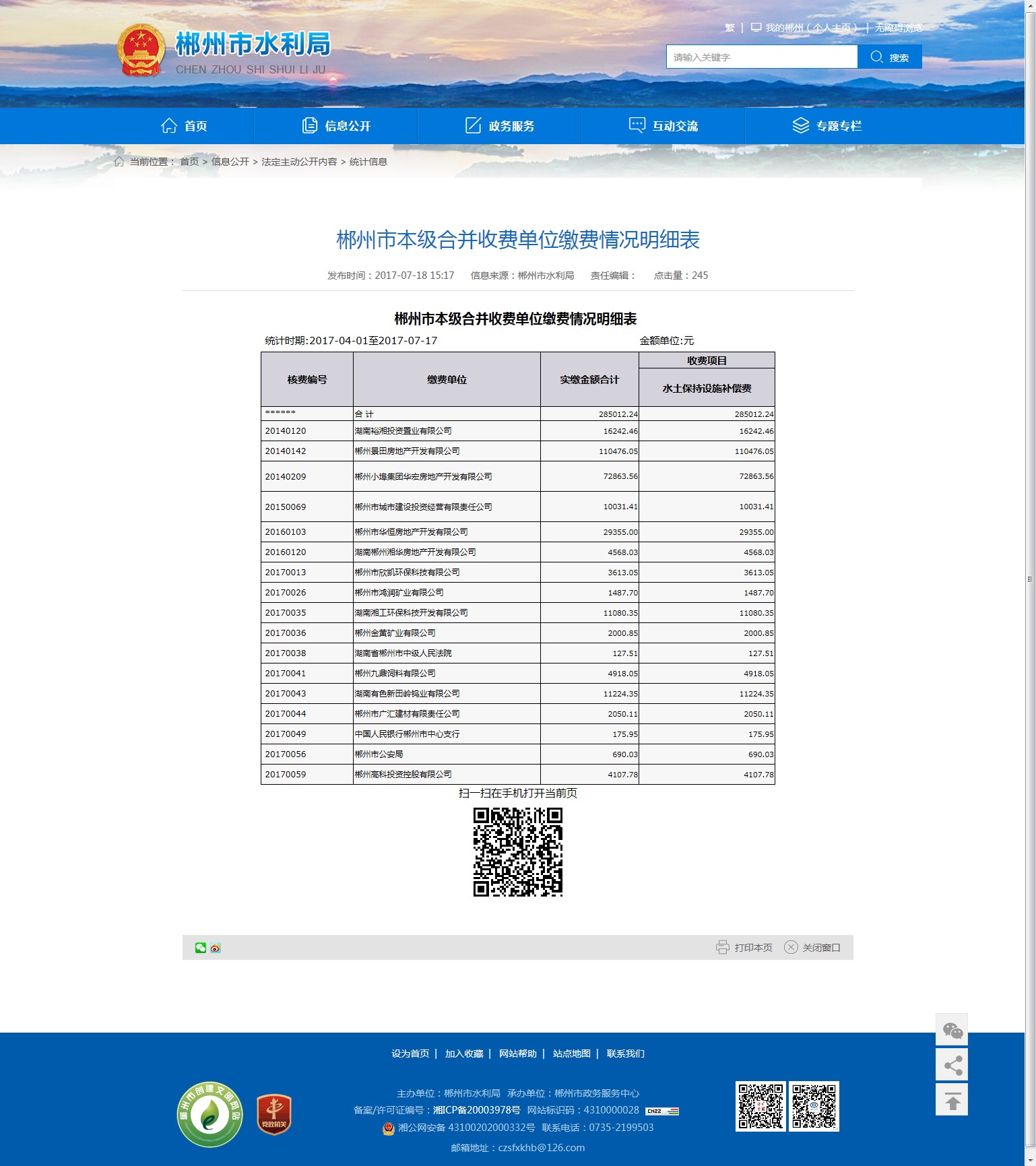Open floating share sidebar button
The image size is (1036, 1166).
(x=952, y=1065)
